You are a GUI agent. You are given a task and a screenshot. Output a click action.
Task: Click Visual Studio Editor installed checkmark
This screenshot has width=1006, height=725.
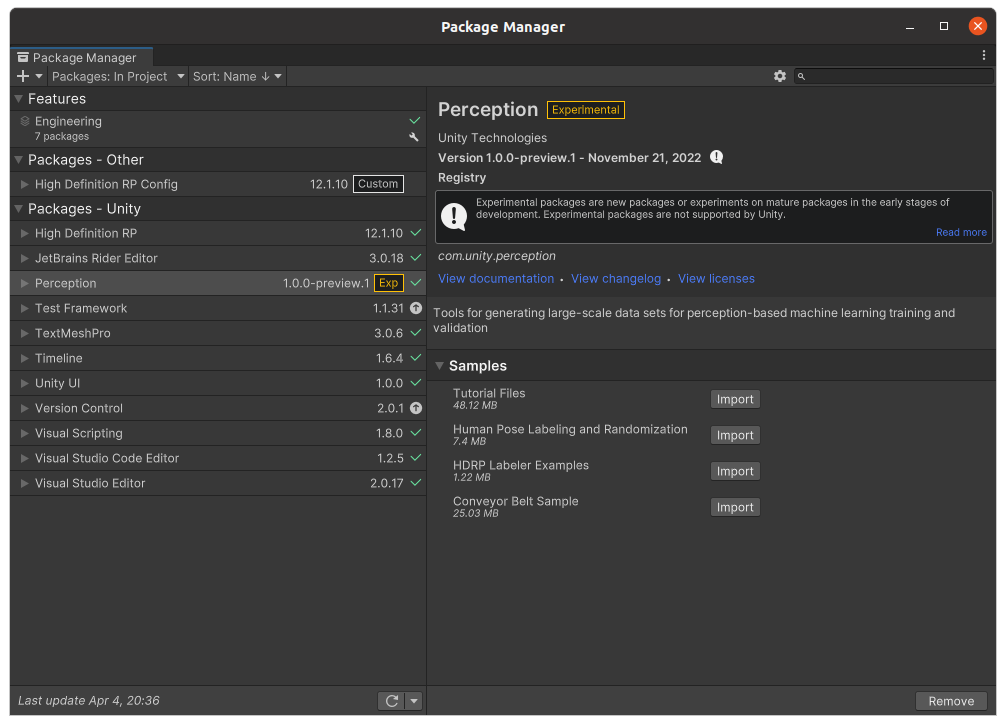coord(416,483)
